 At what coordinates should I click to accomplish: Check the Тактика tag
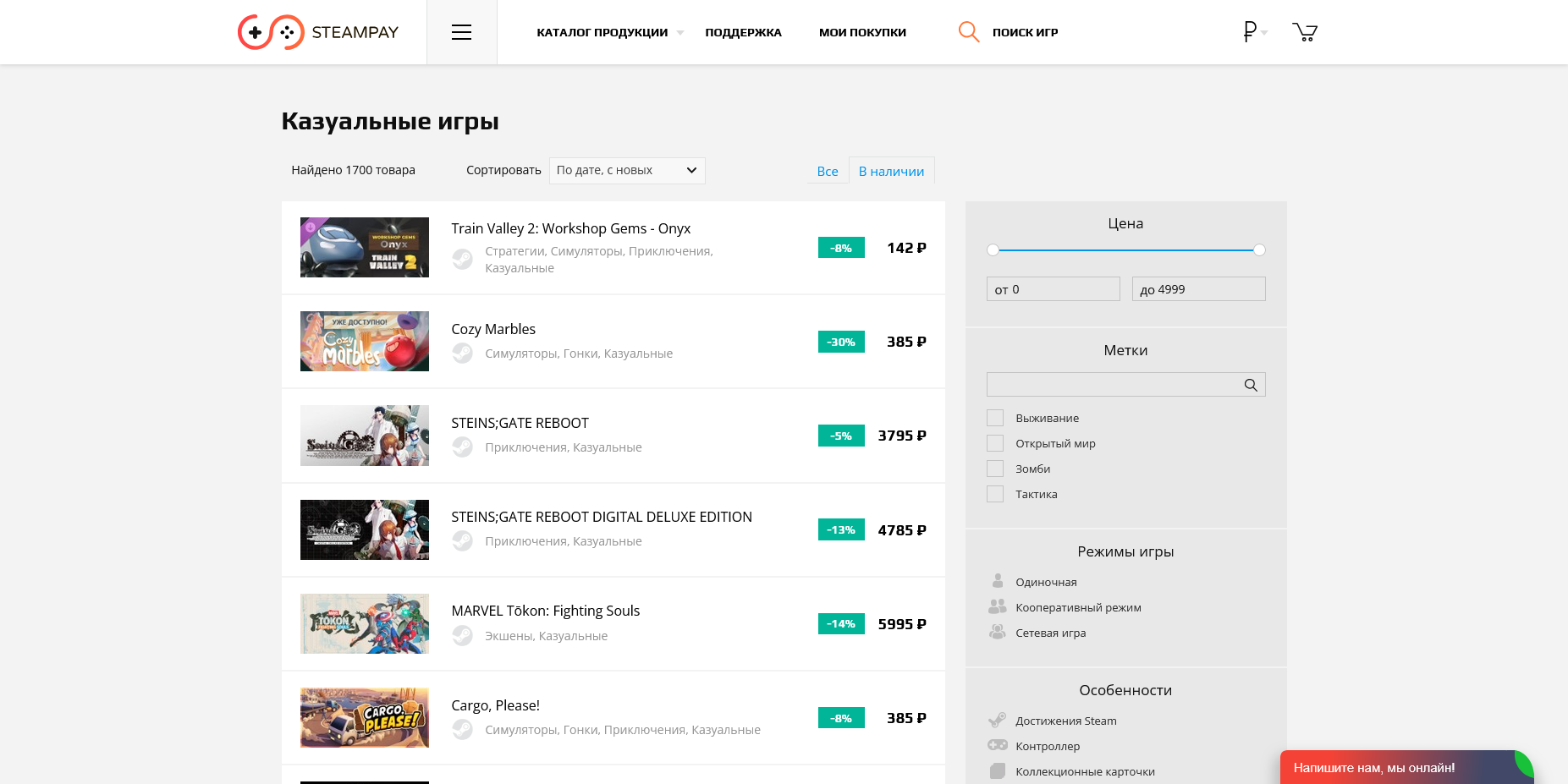tap(995, 494)
